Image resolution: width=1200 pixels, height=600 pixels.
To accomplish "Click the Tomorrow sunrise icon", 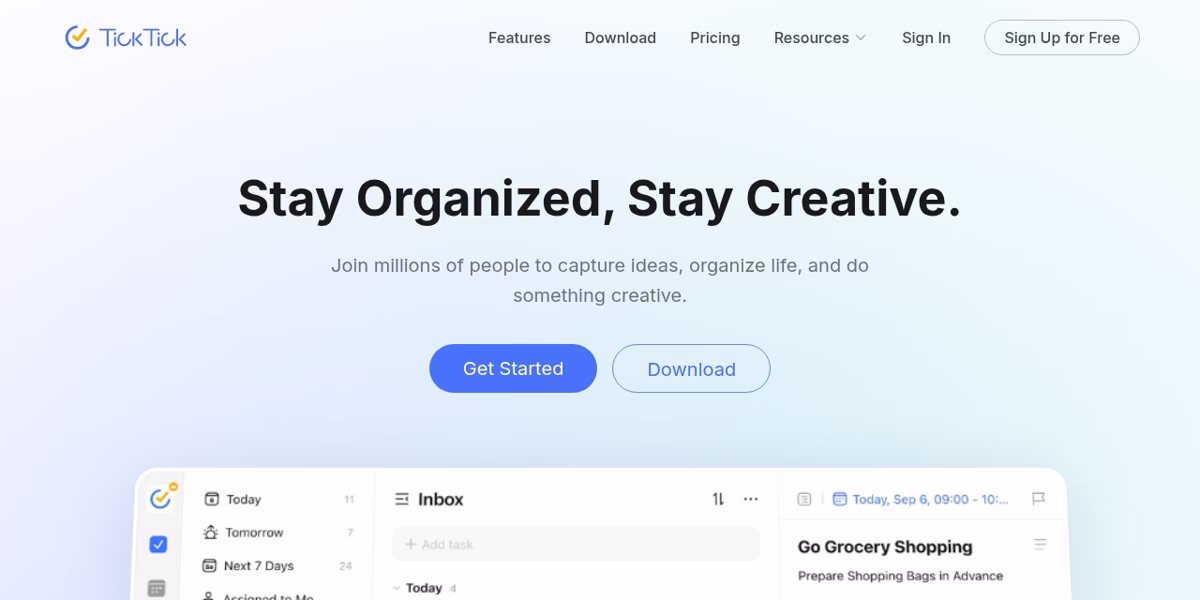I will click(x=211, y=532).
